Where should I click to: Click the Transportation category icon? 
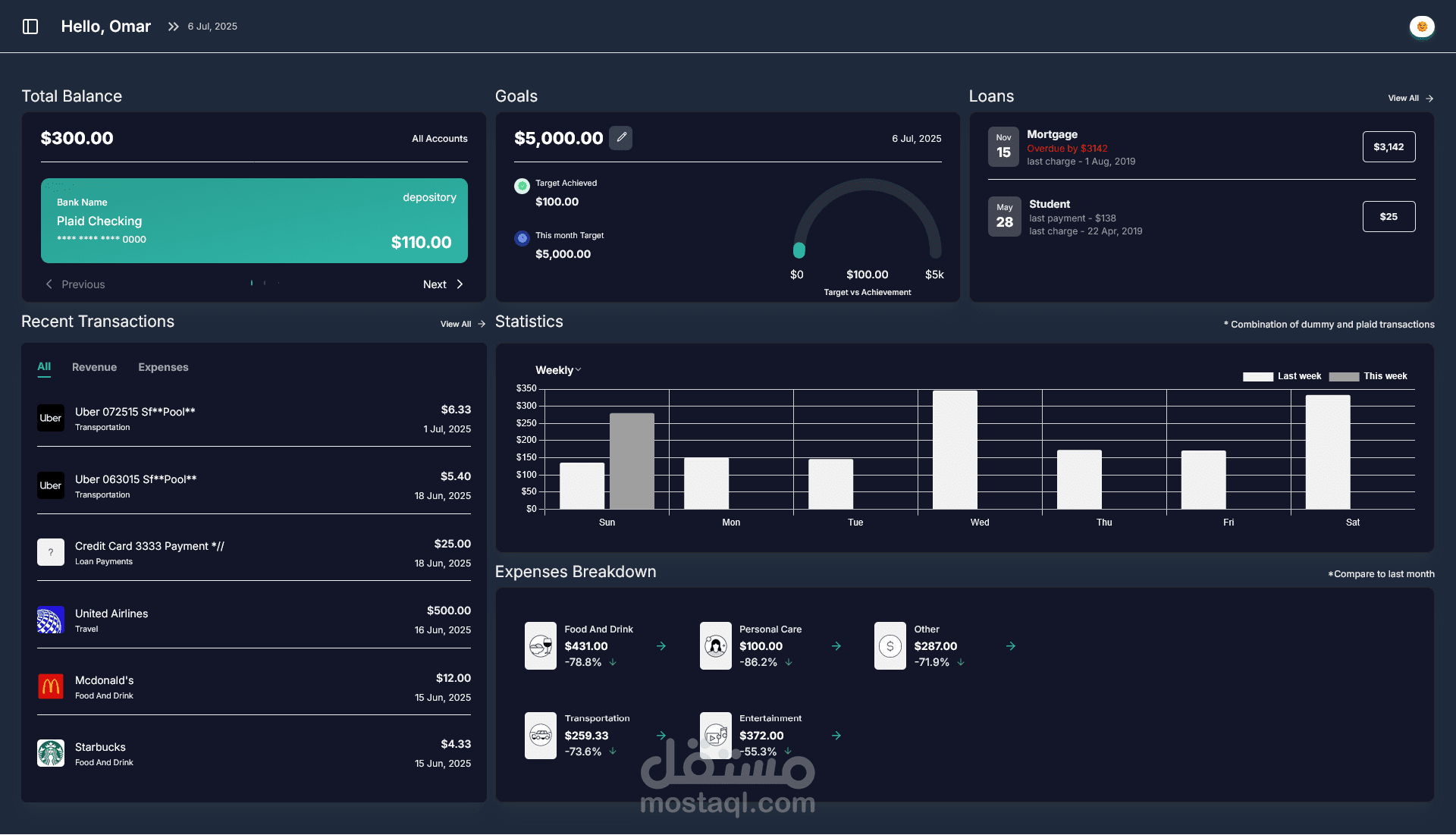[x=541, y=736]
